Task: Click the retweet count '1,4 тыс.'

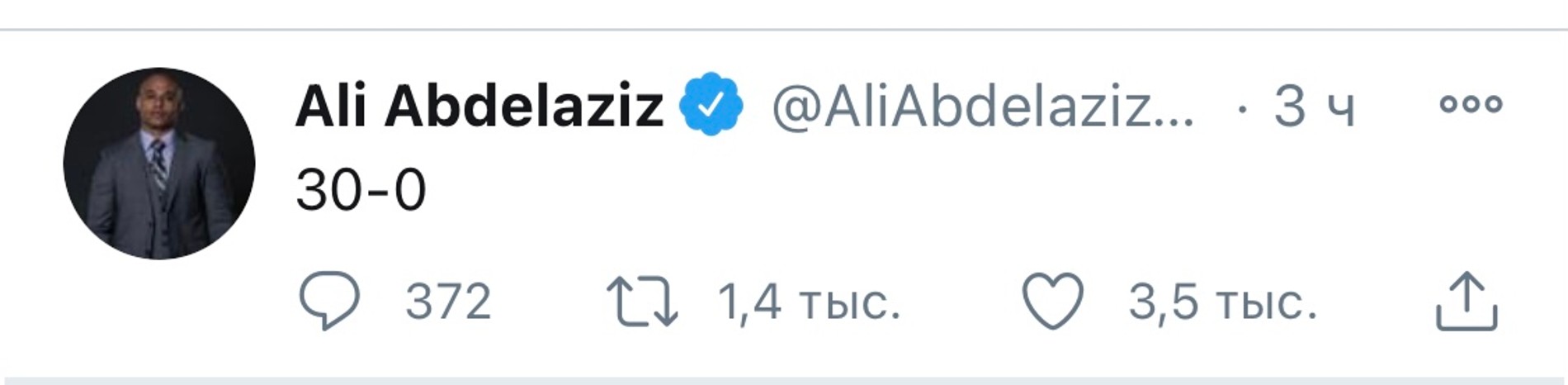Action: (x=809, y=302)
